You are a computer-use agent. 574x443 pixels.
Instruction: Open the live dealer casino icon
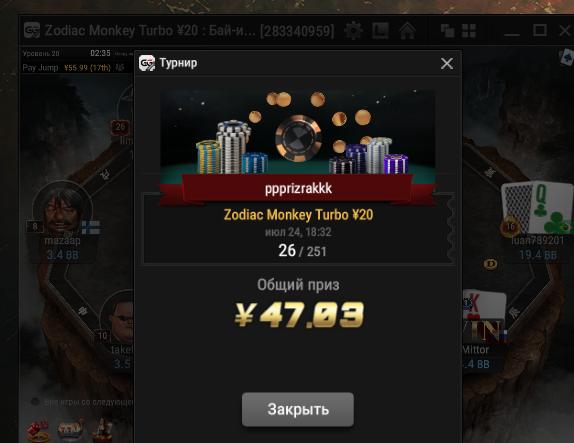[x=103, y=430]
